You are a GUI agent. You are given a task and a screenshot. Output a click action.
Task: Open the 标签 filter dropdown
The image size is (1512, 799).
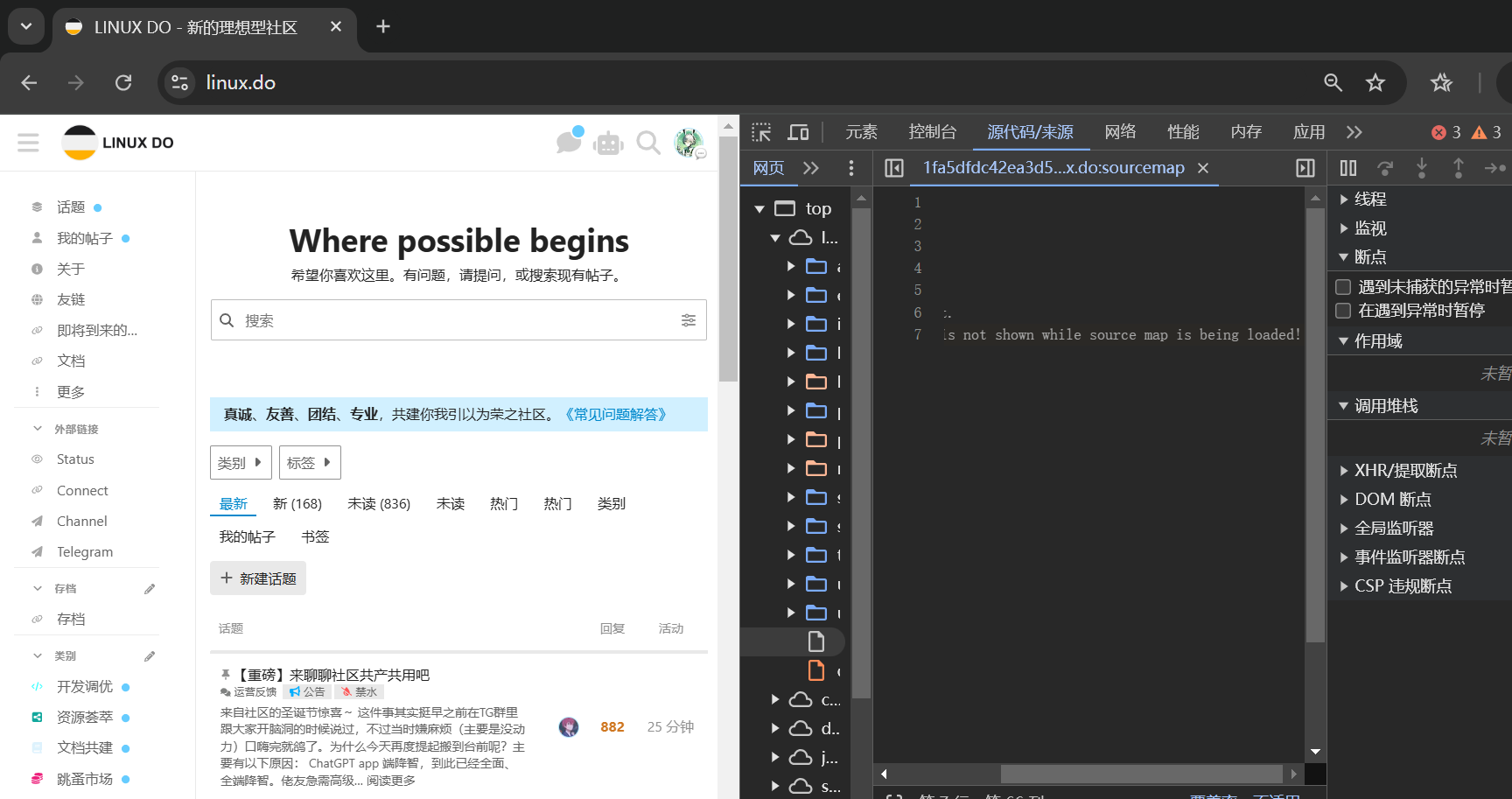[310, 463]
